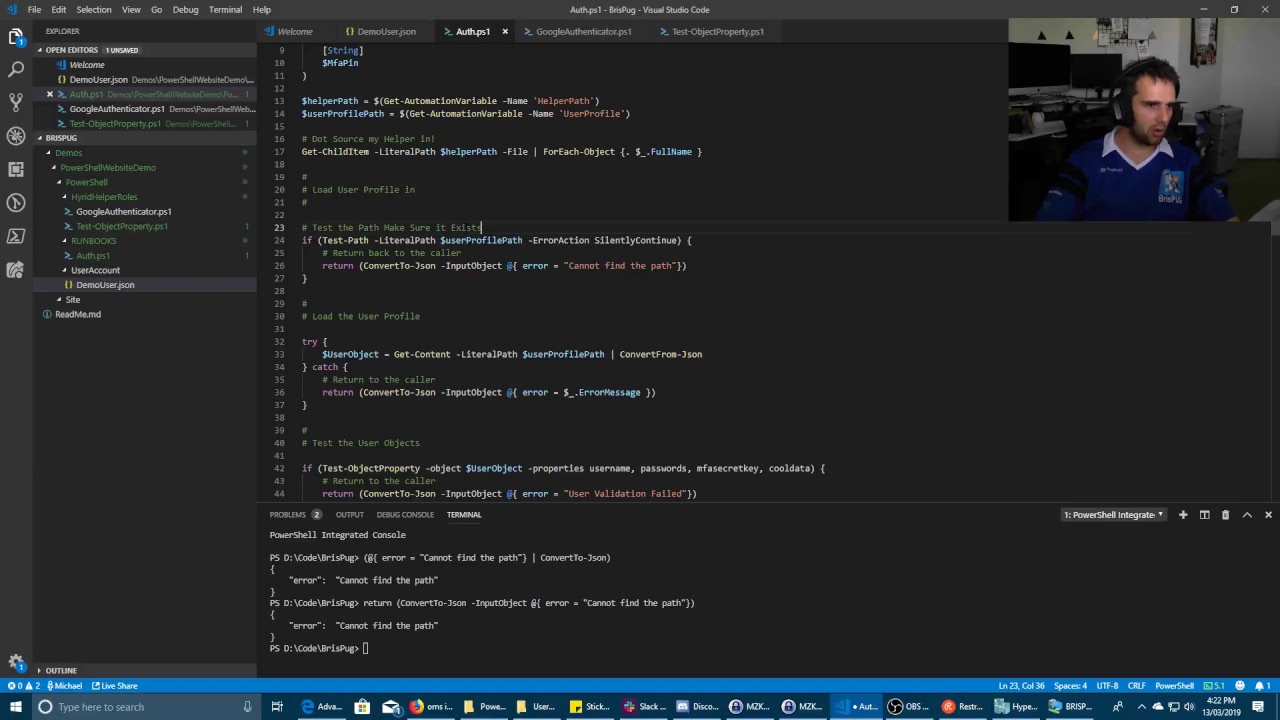Open Windows Start menu
The image size is (1280, 720).
[16, 707]
